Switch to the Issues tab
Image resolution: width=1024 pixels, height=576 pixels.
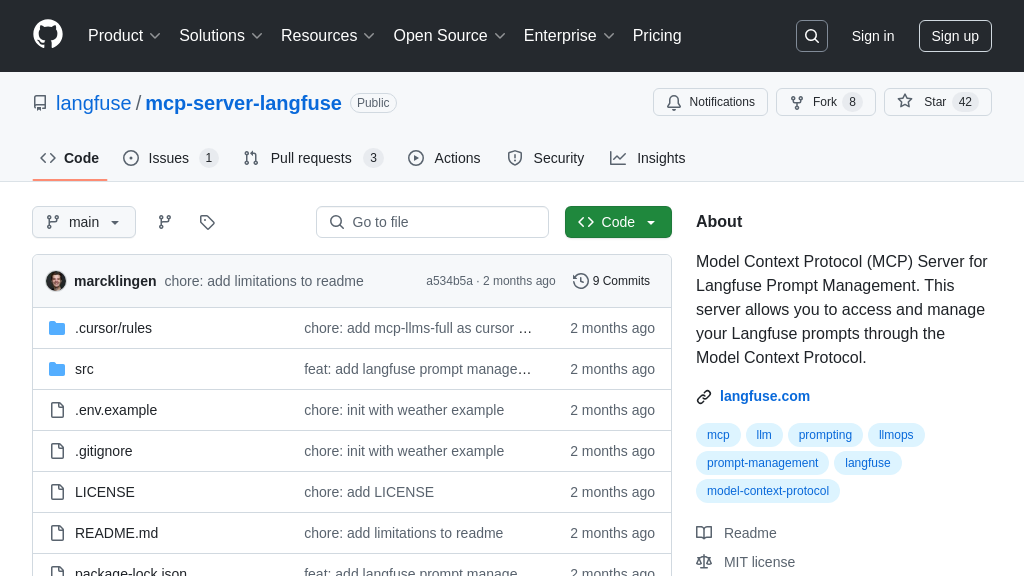(x=170, y=158)
